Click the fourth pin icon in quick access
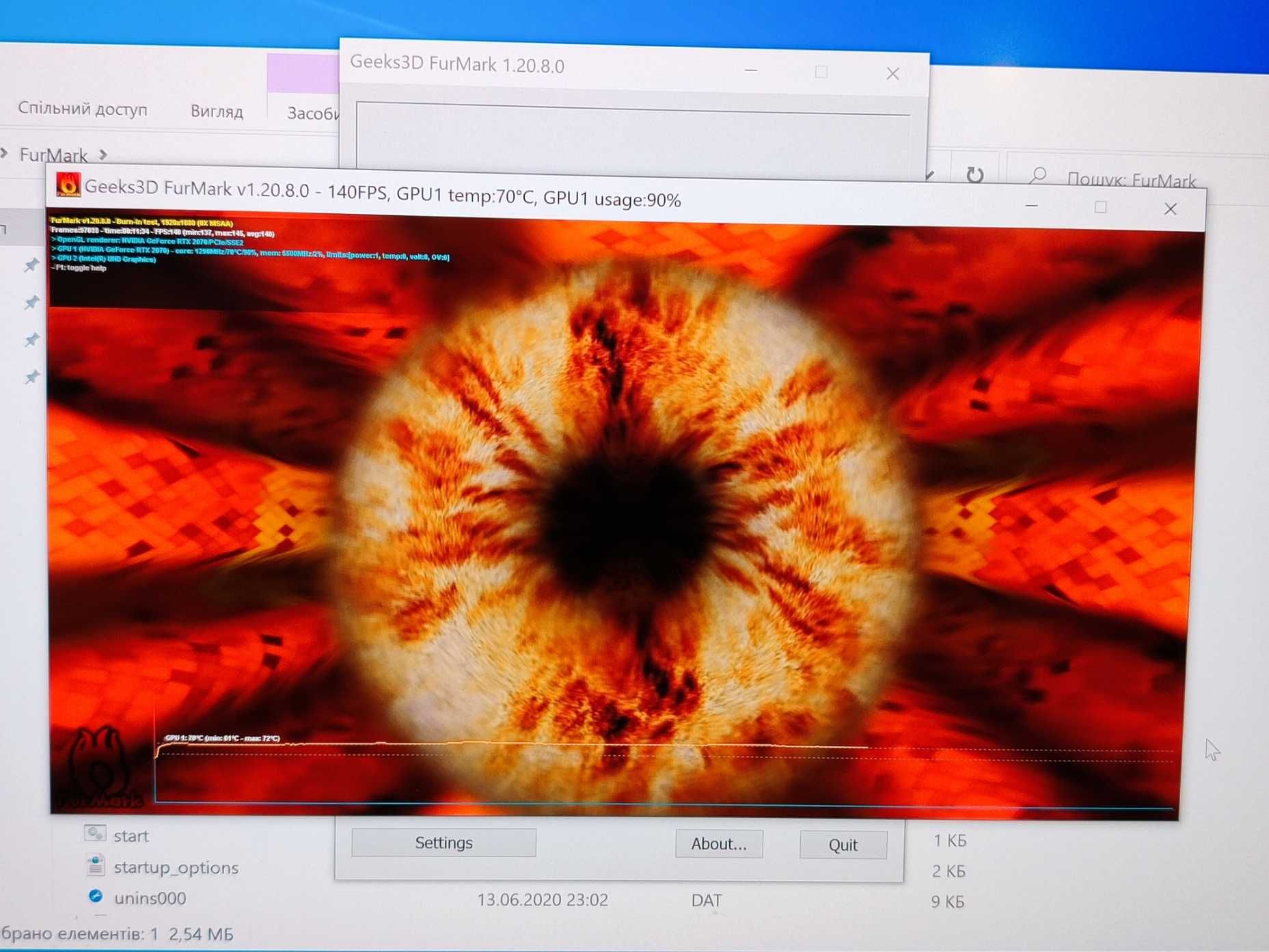Image resolution: width=1269 pixels, height=952 pixels. 31,377
